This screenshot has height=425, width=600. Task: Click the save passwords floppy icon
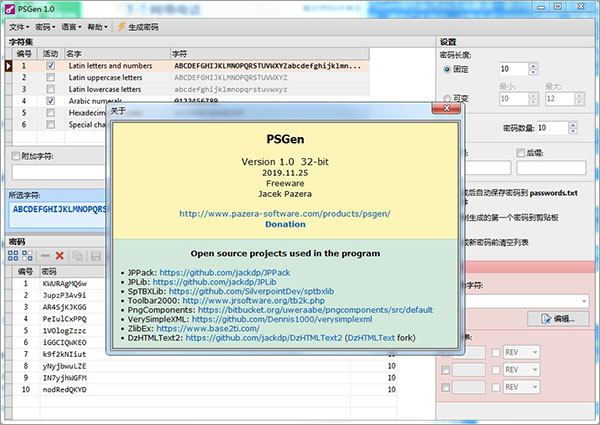coord(95,256)
